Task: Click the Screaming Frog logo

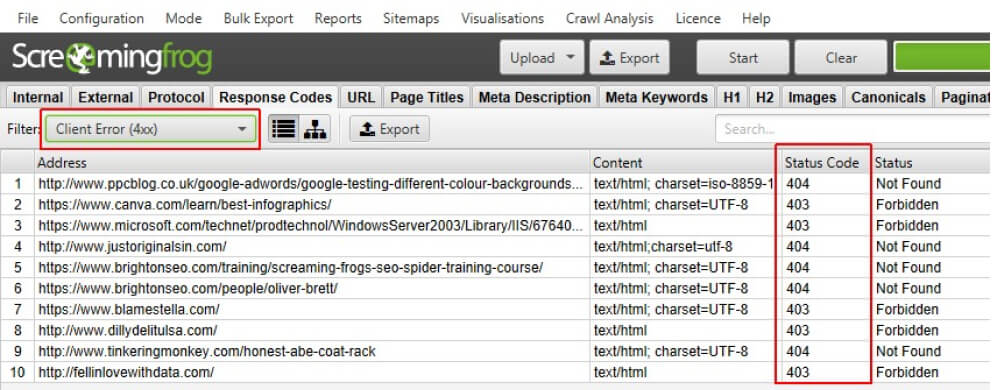Action: [111, 59]
